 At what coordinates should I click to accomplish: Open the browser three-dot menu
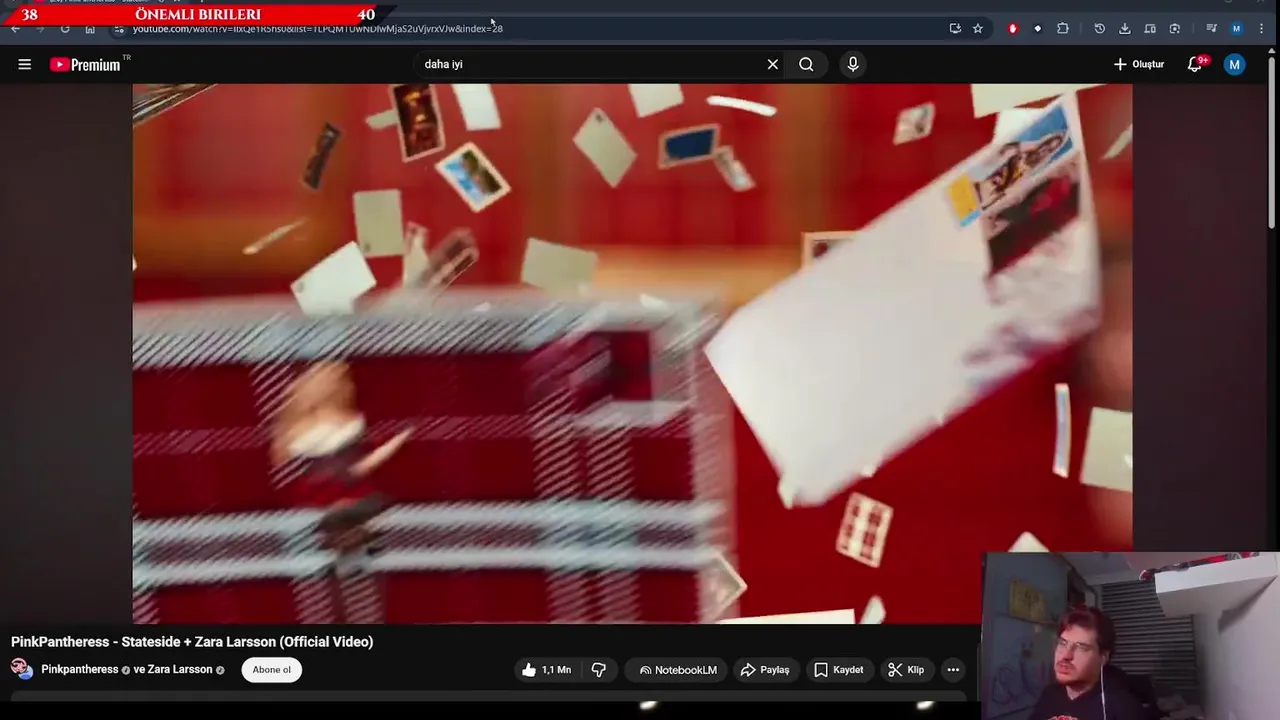click(x=1262, y=29)
